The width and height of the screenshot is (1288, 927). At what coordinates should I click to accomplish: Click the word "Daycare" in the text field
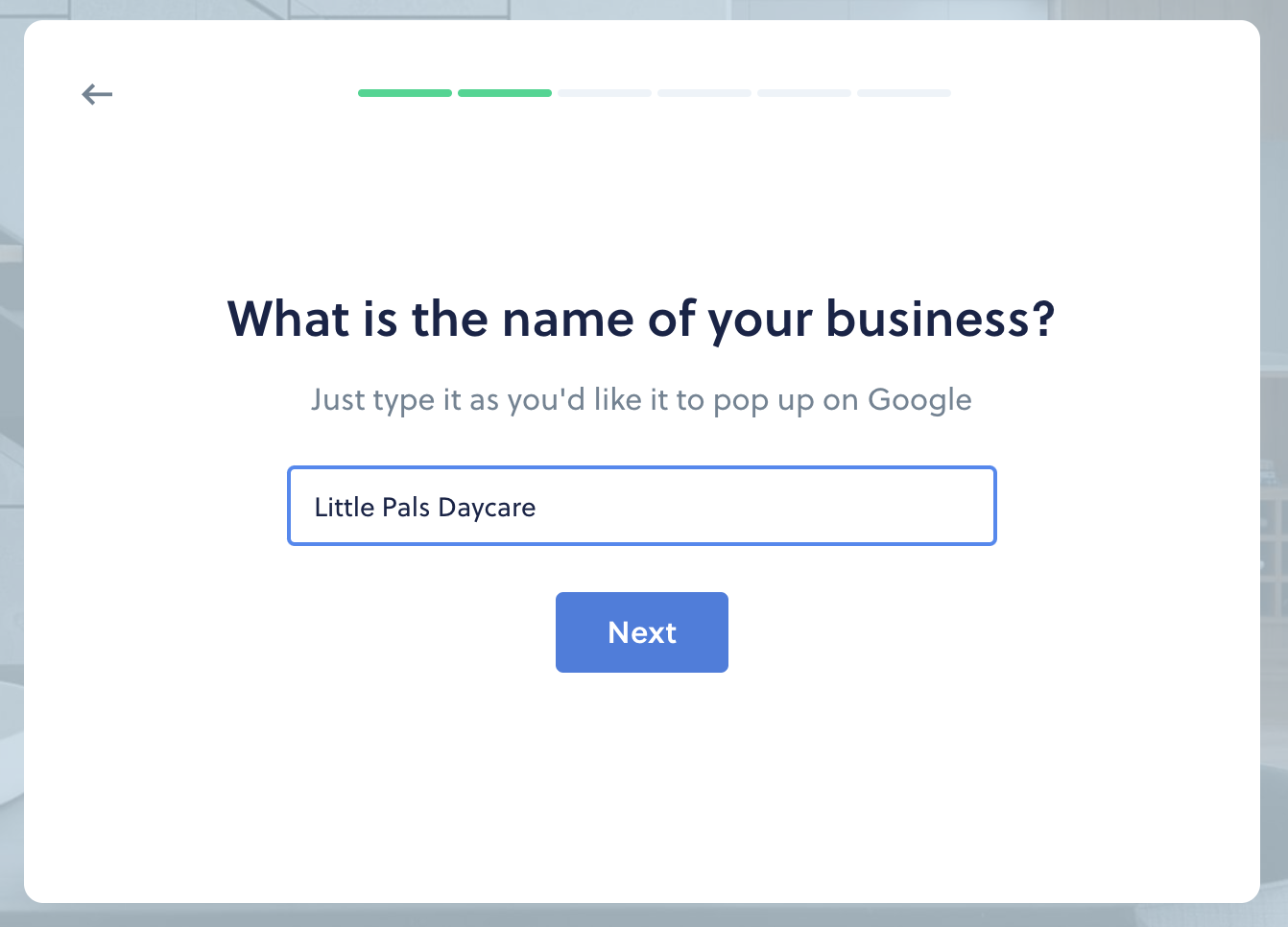(x=487, y=508)
